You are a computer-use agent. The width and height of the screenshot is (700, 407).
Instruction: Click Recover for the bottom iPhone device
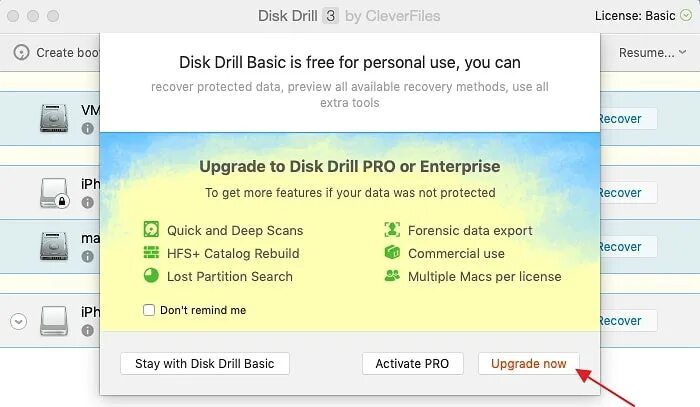(627, 321)
